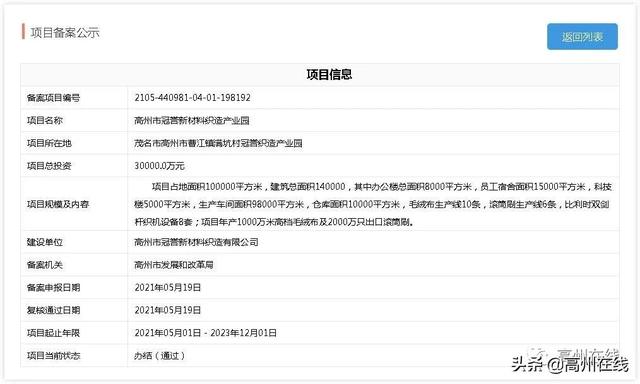Image resolution: width=640 pixels, height=384 pixels.
Task: Select the 复核通过日期 label
Action: pos(53,310)
